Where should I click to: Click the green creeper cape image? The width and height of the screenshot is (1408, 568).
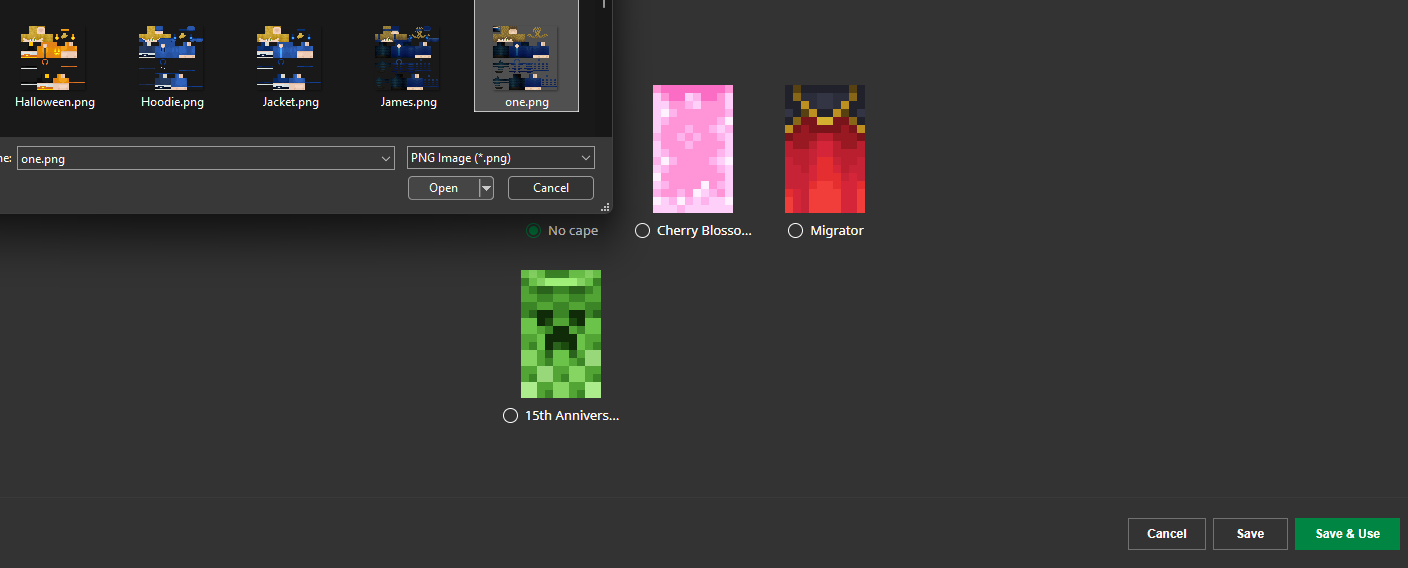point(561,334)
